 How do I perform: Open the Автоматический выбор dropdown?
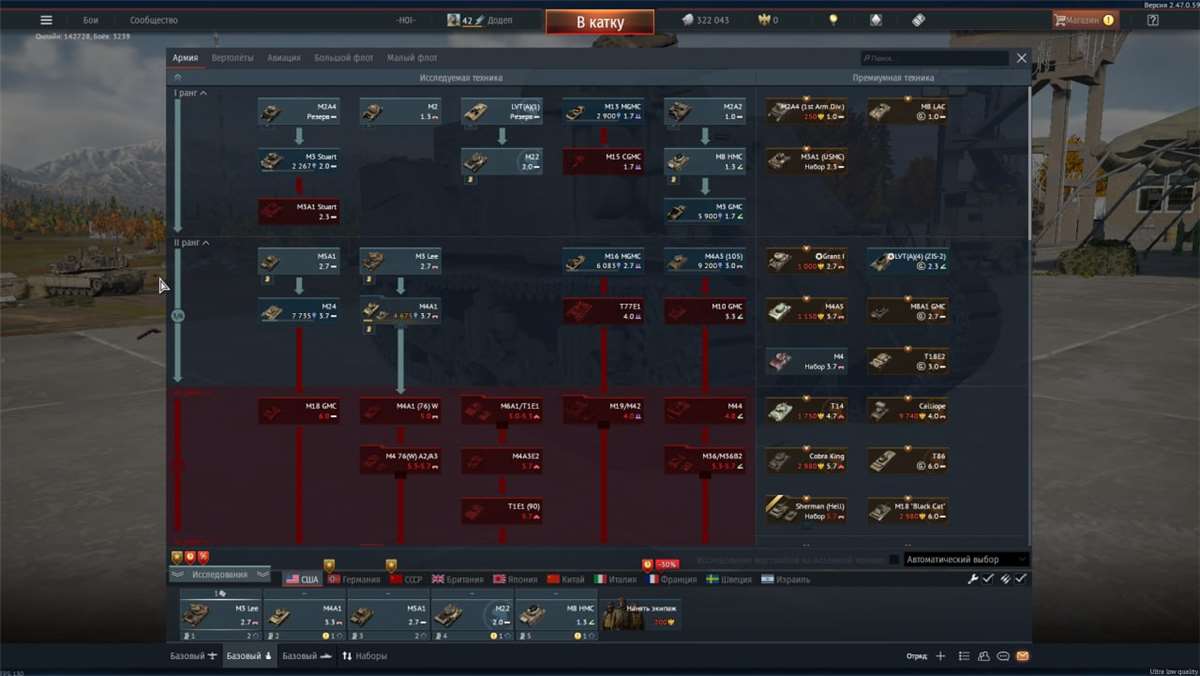966,560
